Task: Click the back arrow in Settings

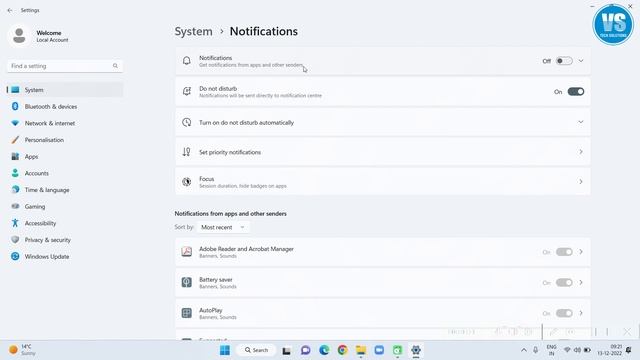Action: coord(10,10)
